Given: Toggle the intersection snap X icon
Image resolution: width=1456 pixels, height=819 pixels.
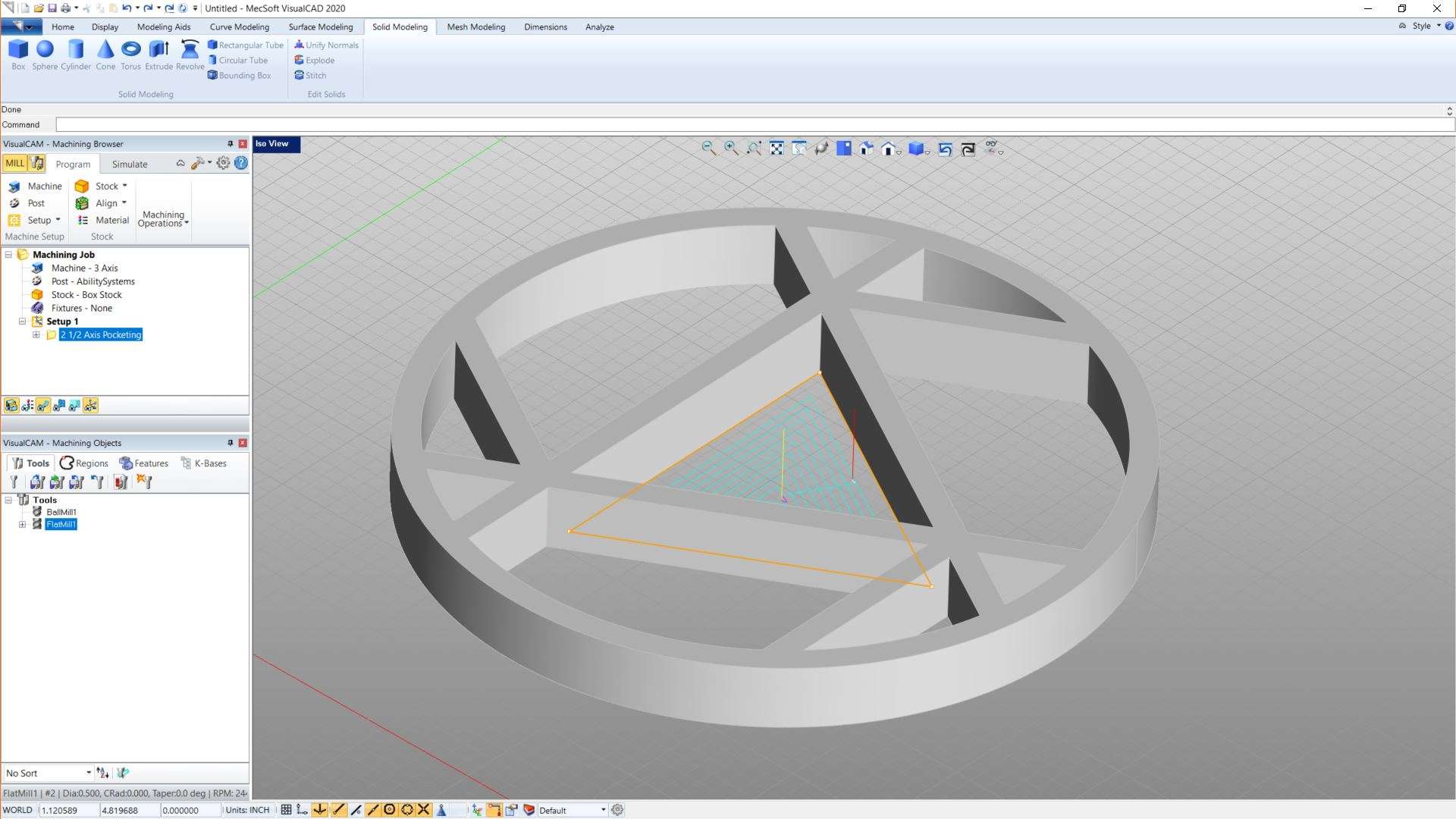Looking at the screenshot, I should click(424, 810).
